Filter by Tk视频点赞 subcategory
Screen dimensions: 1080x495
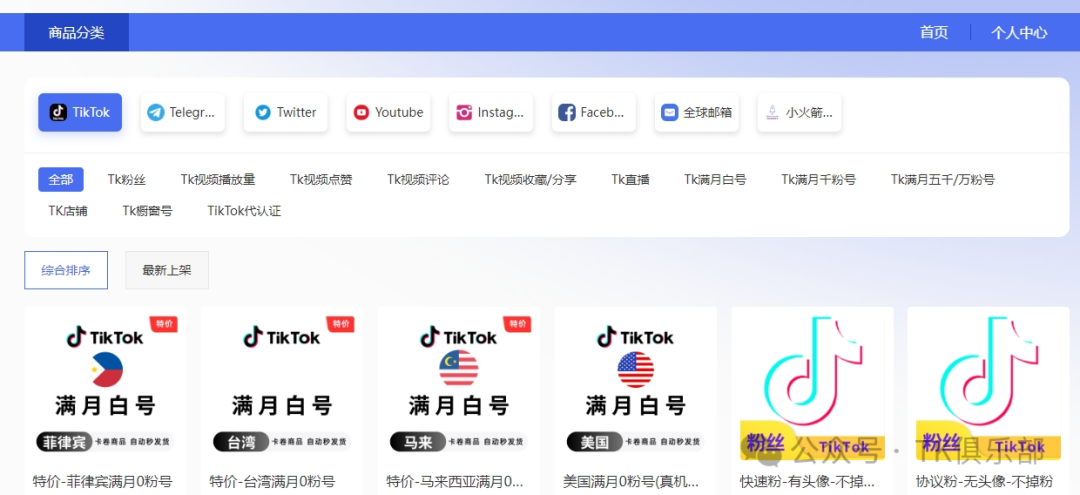[x=321, y=180]
